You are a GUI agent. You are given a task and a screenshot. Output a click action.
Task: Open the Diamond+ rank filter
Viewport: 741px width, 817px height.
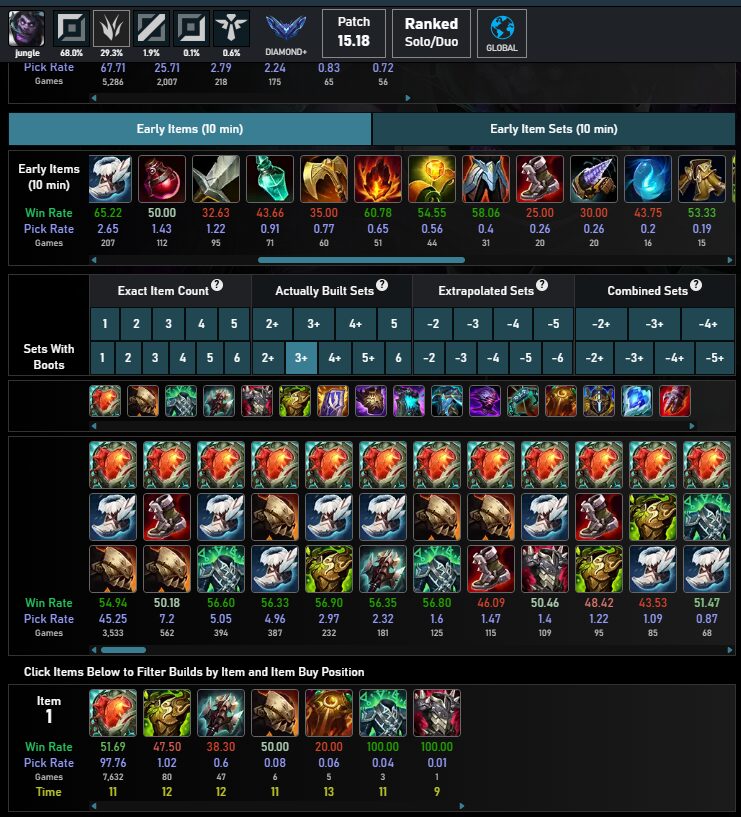[286, 34]
